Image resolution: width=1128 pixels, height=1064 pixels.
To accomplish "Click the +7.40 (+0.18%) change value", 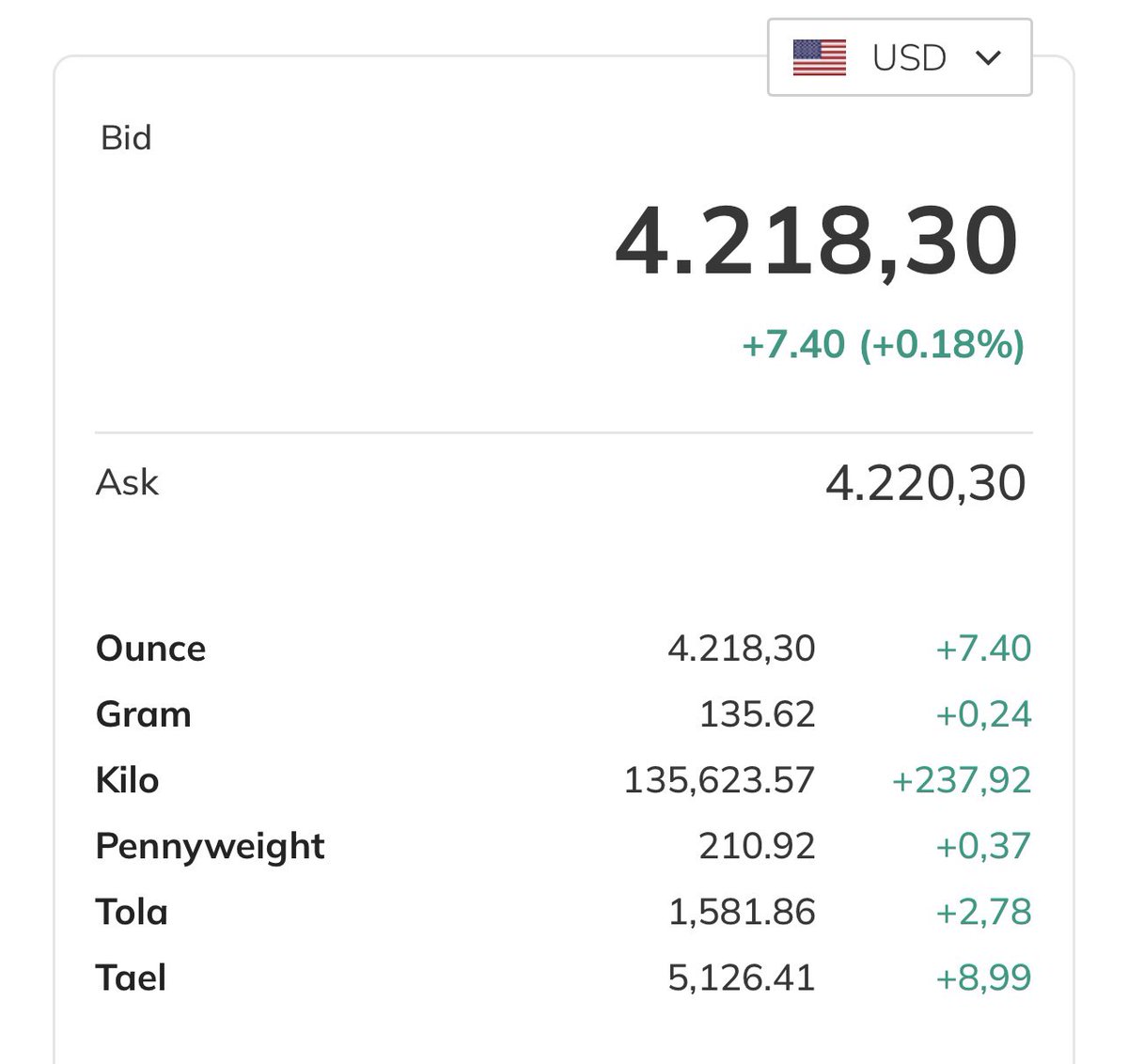I will 883,345.
